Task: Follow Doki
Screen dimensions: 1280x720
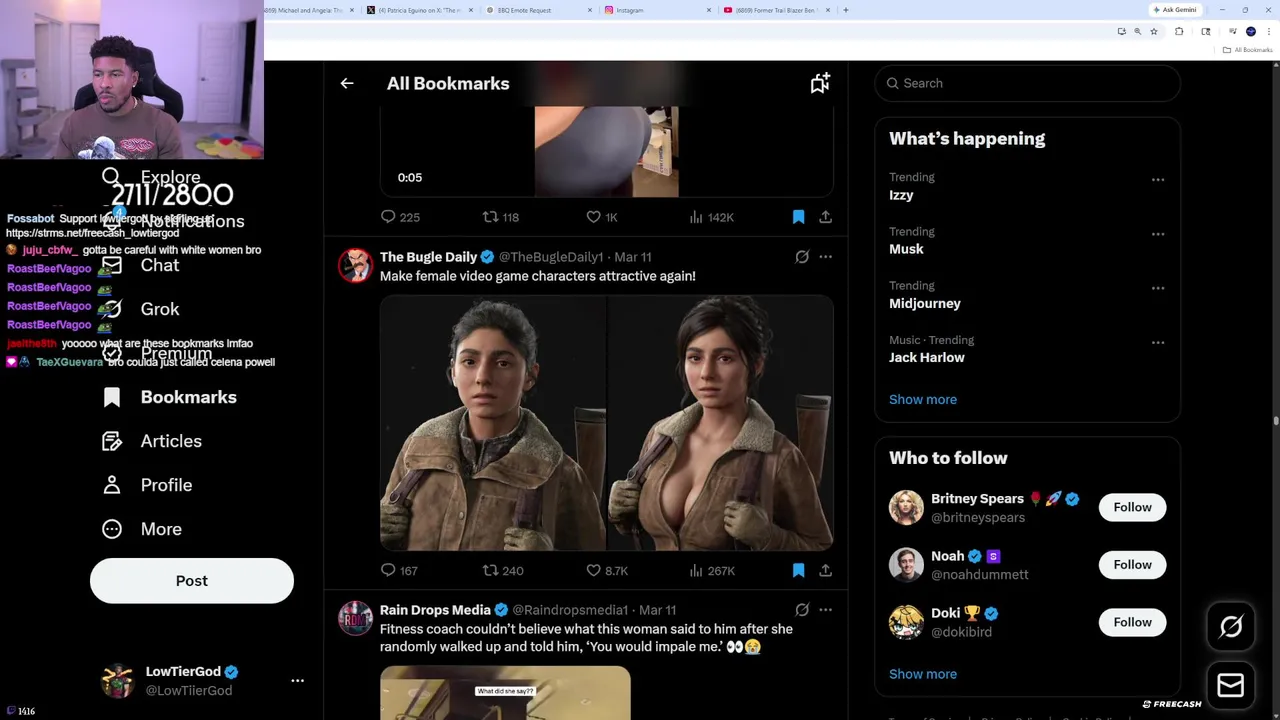Action: pyautogui.click(x=1133, y=622)
